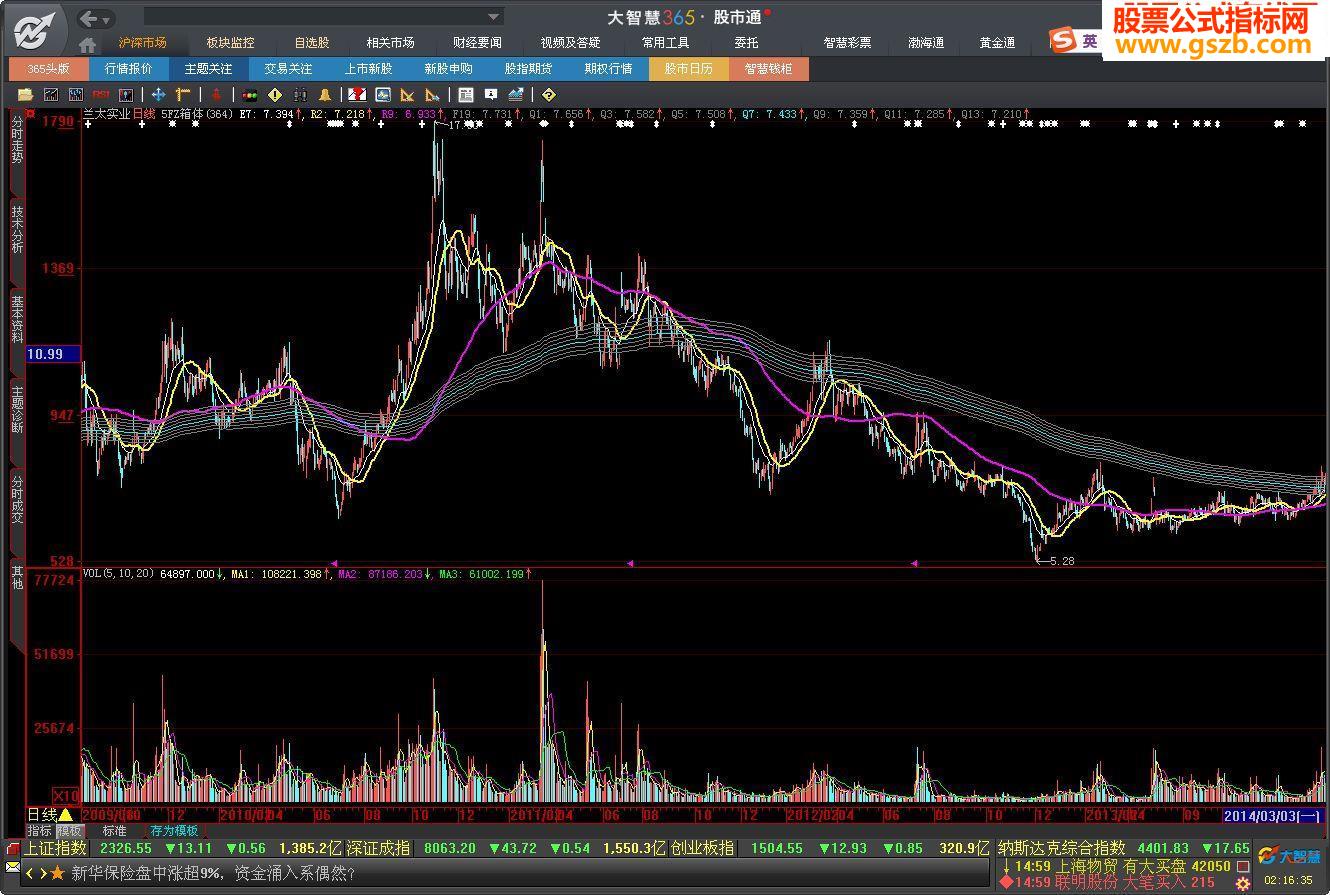Go to the 视频及答疑 tab
The width and height of the screenshot is (1330, 895).
pyautogui.click(x=570, y=43)
